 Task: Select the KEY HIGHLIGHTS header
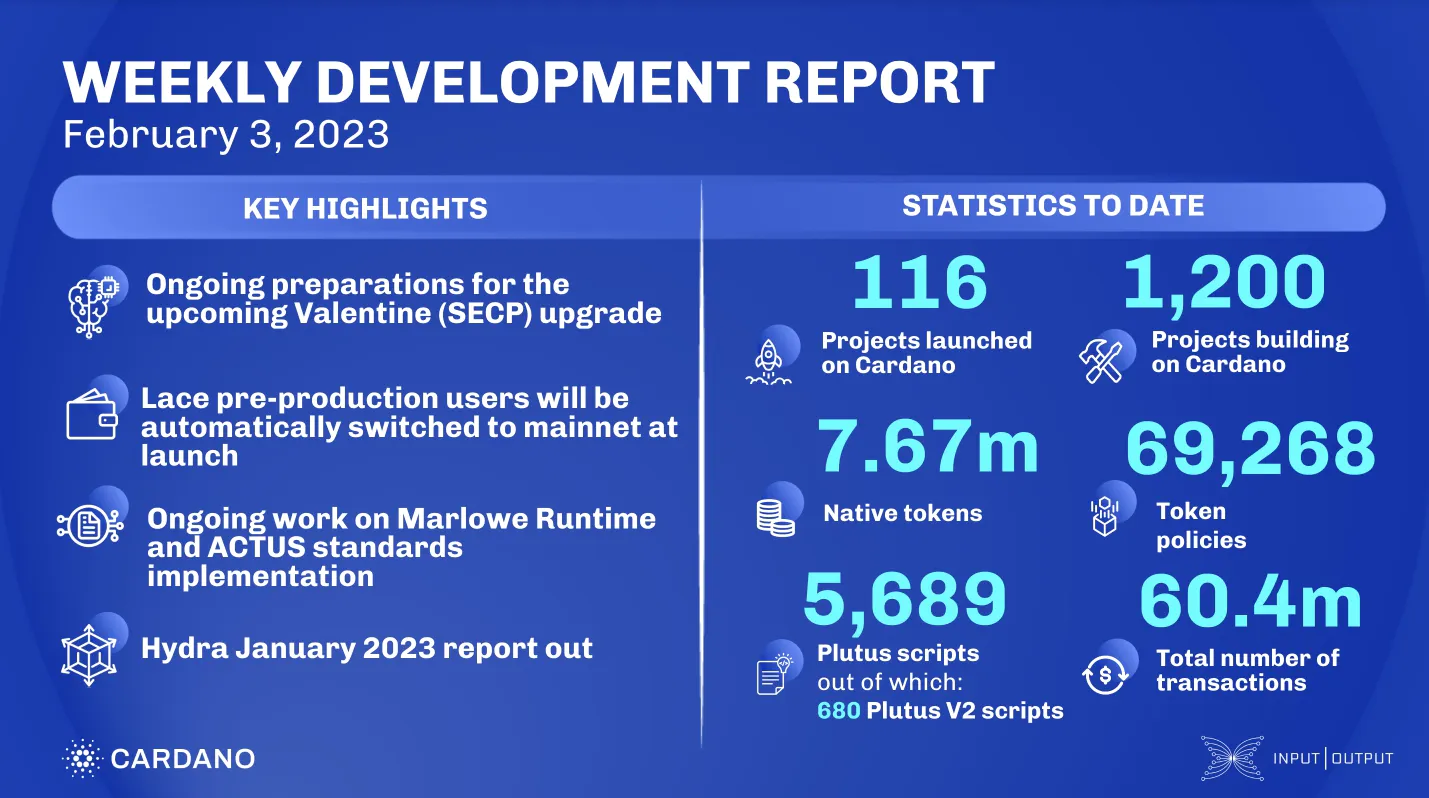pos(365,208)
